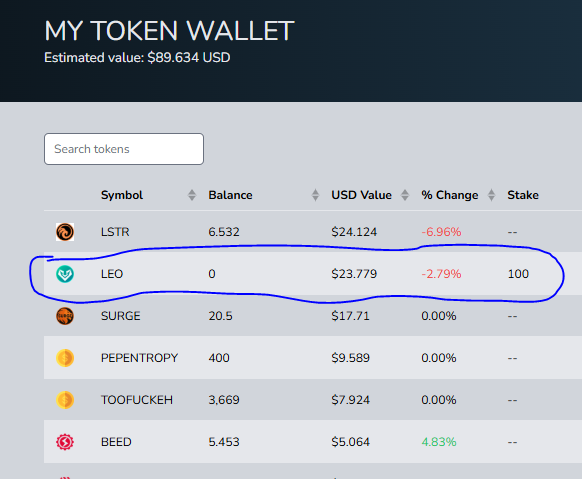
Task: Click LSTR change -6.96%
Action: (441, 232)
